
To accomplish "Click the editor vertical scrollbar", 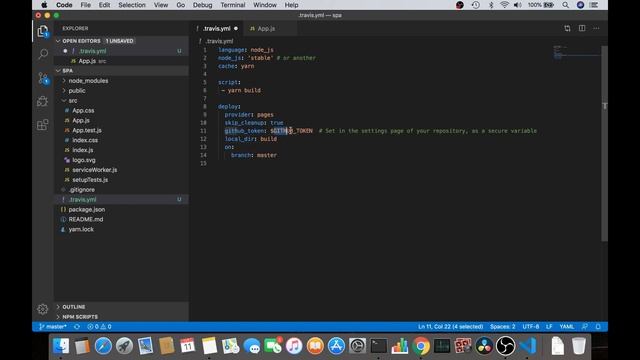I will tap(604, 143).
